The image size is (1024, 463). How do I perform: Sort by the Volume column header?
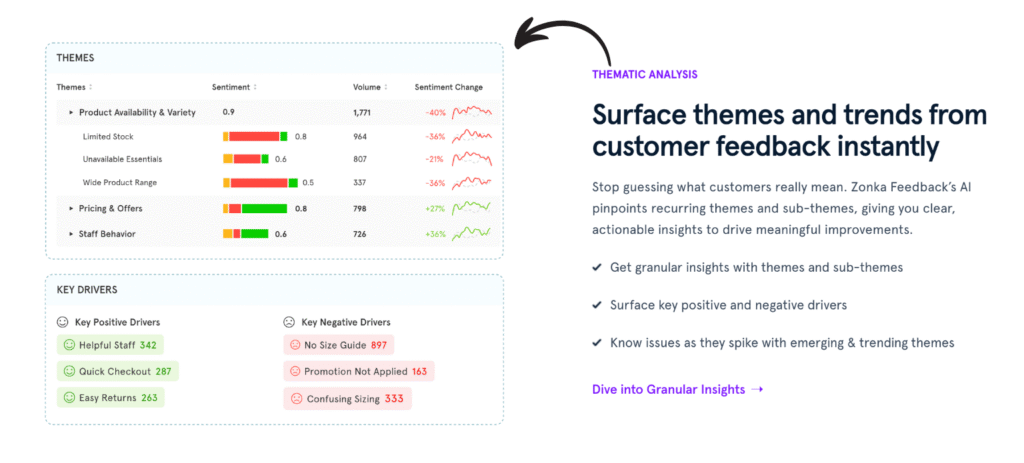click(370, 87)
